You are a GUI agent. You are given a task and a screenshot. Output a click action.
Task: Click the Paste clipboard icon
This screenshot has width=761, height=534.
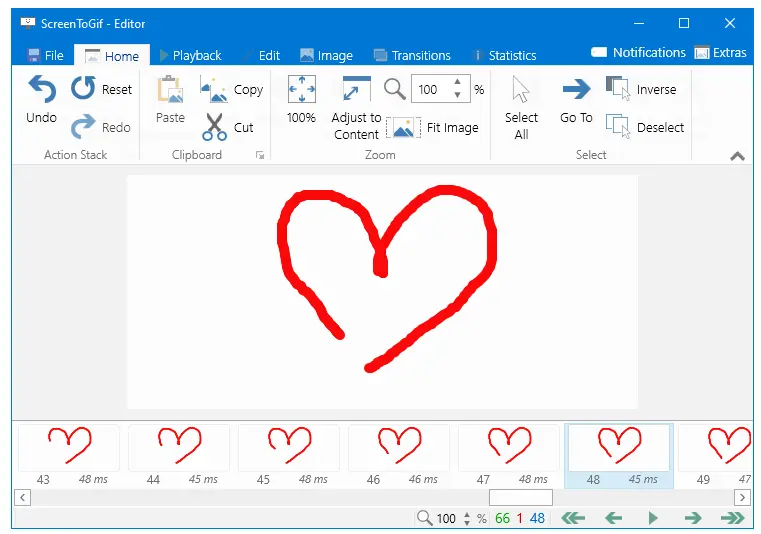170,89
